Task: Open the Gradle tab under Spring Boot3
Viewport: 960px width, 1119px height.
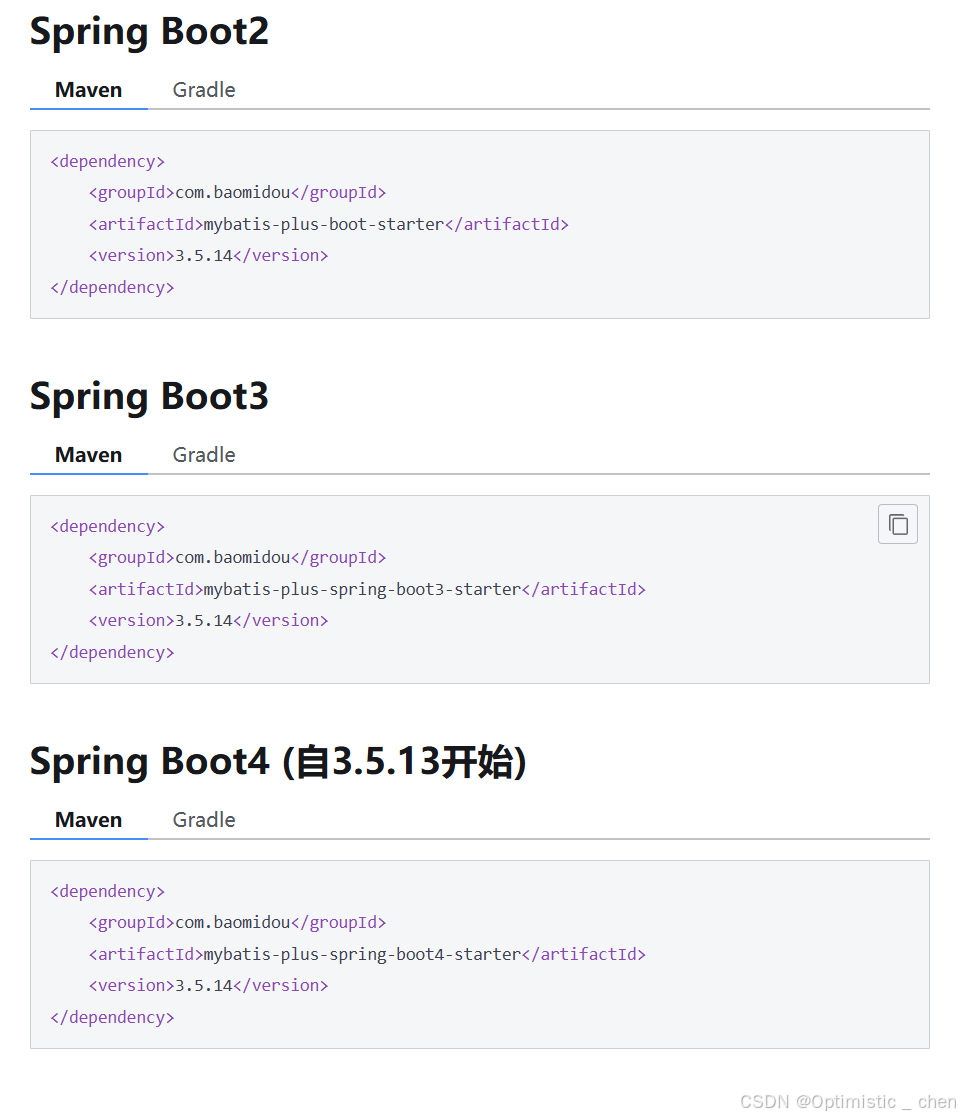Action: [x=203, y=454]
